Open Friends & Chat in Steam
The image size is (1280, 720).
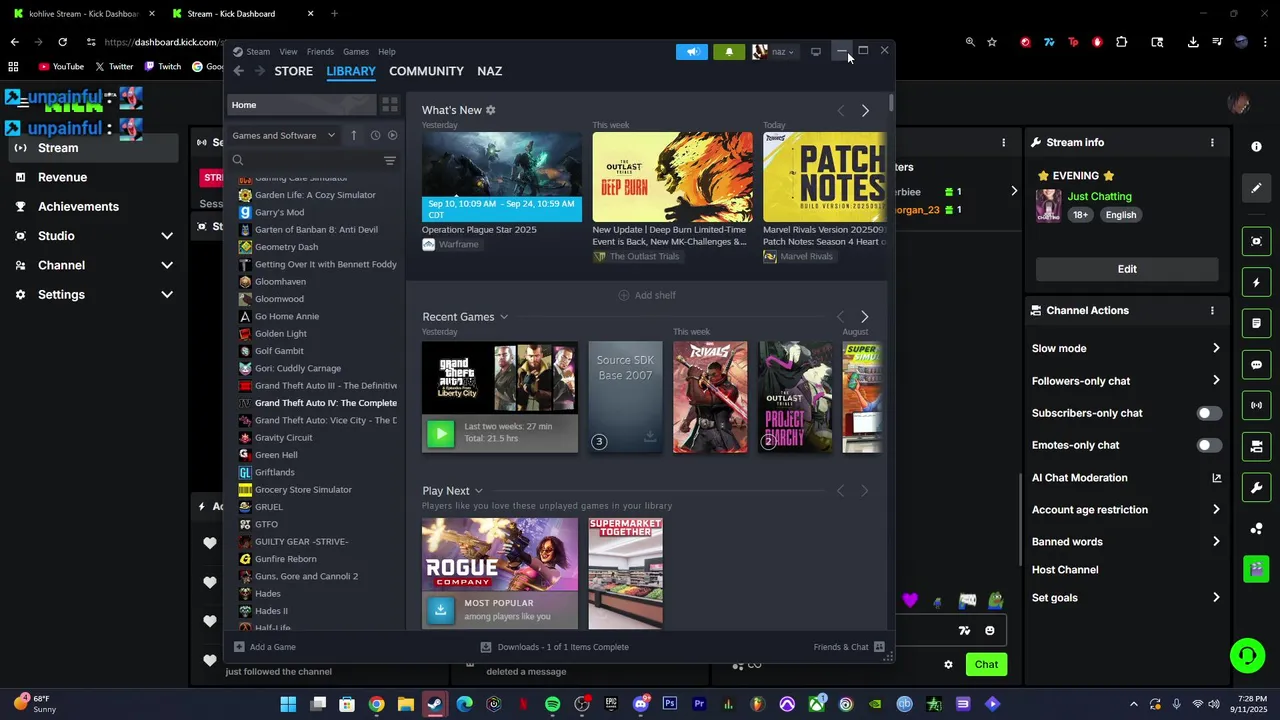pyautogui.click(x=849, y=647)
